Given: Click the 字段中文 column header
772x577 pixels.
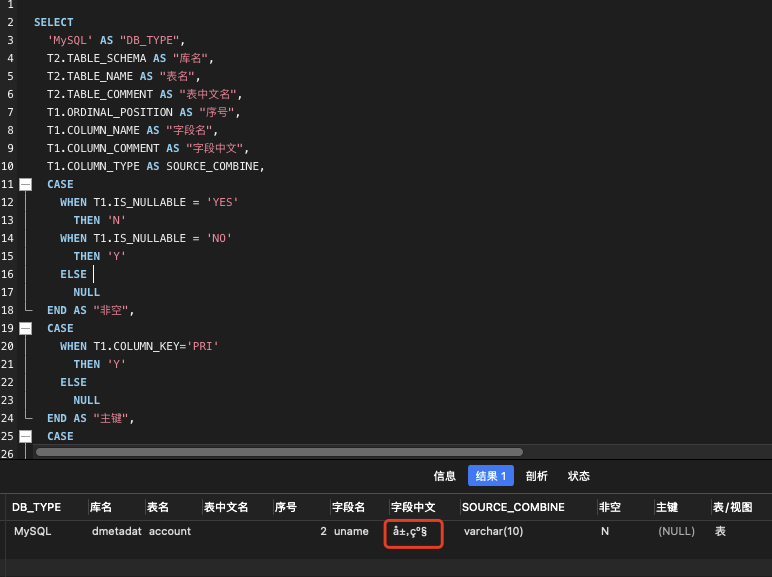Looking at the screenshot, I should pos(413,507).
